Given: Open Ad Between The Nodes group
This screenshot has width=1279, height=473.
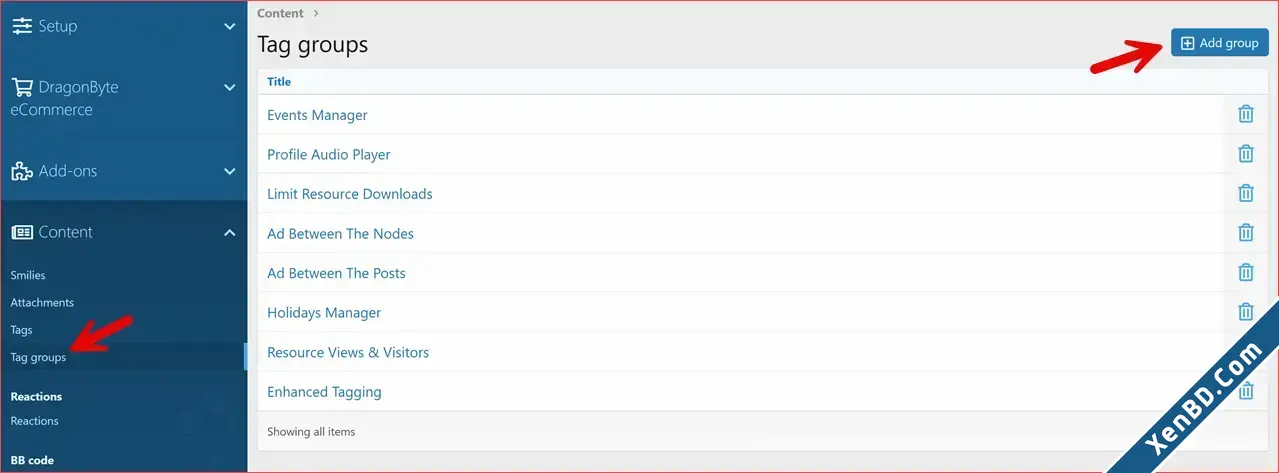Looking at the screenshot, I should coord(340,234).
